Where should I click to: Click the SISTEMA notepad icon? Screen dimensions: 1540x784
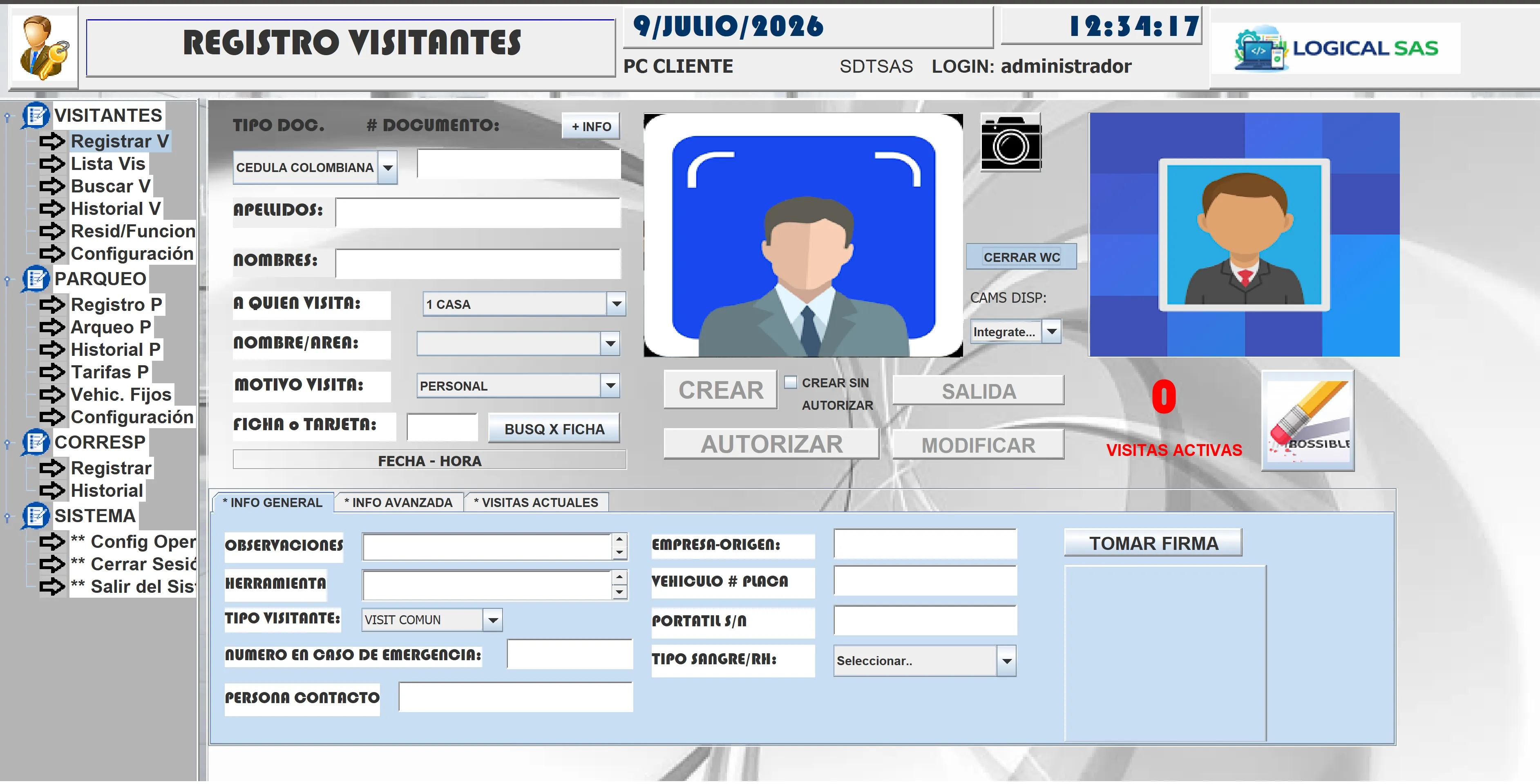click(36, 516)
